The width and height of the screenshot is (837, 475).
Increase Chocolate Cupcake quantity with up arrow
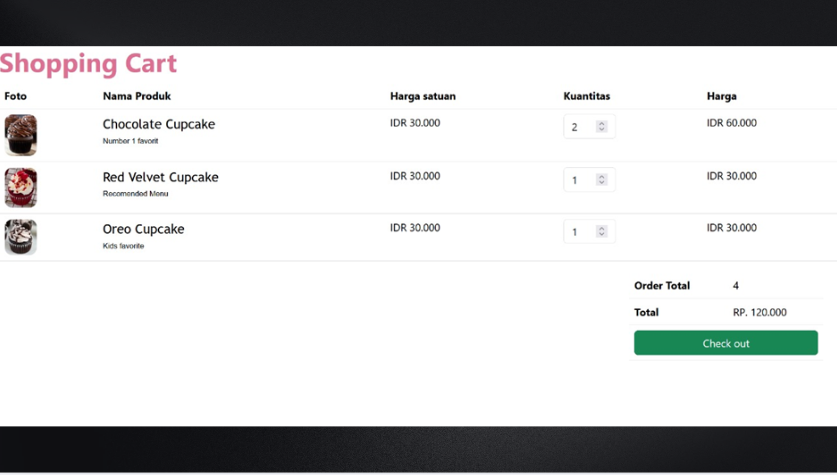[602, 124]
